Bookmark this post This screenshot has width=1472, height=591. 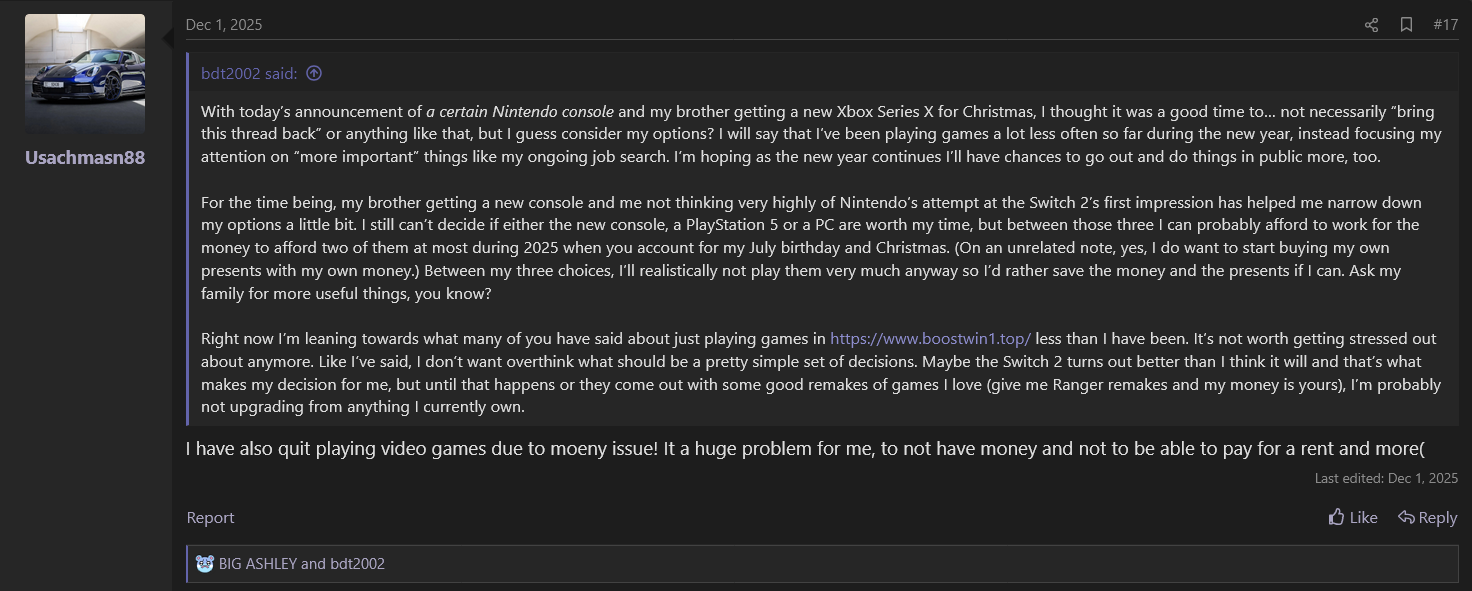(1406, 25)
